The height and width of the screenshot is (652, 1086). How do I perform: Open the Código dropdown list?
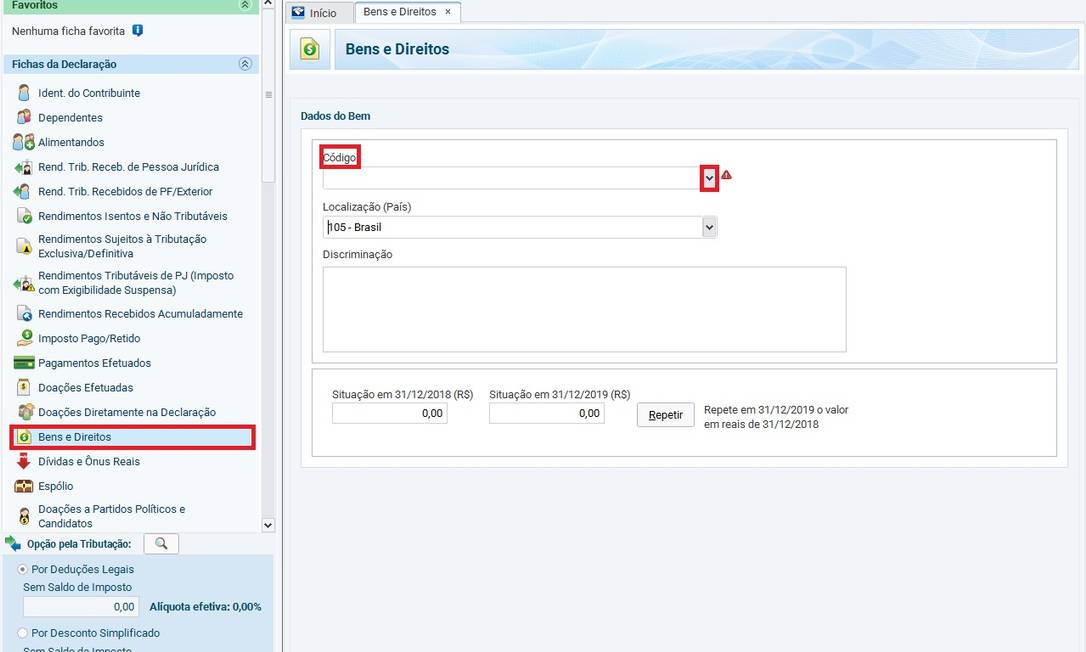point(709,178)
